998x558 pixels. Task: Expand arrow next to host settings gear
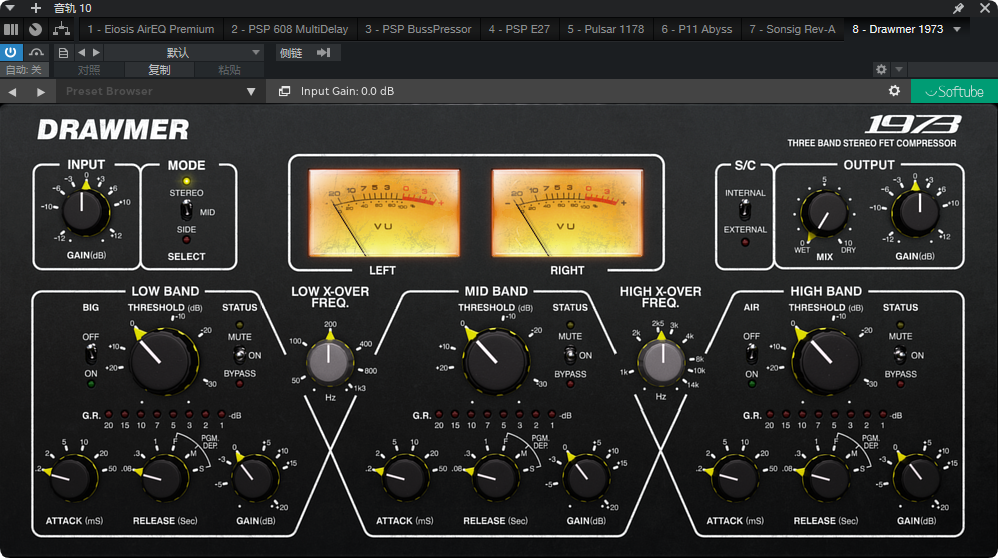click(899, 69)
